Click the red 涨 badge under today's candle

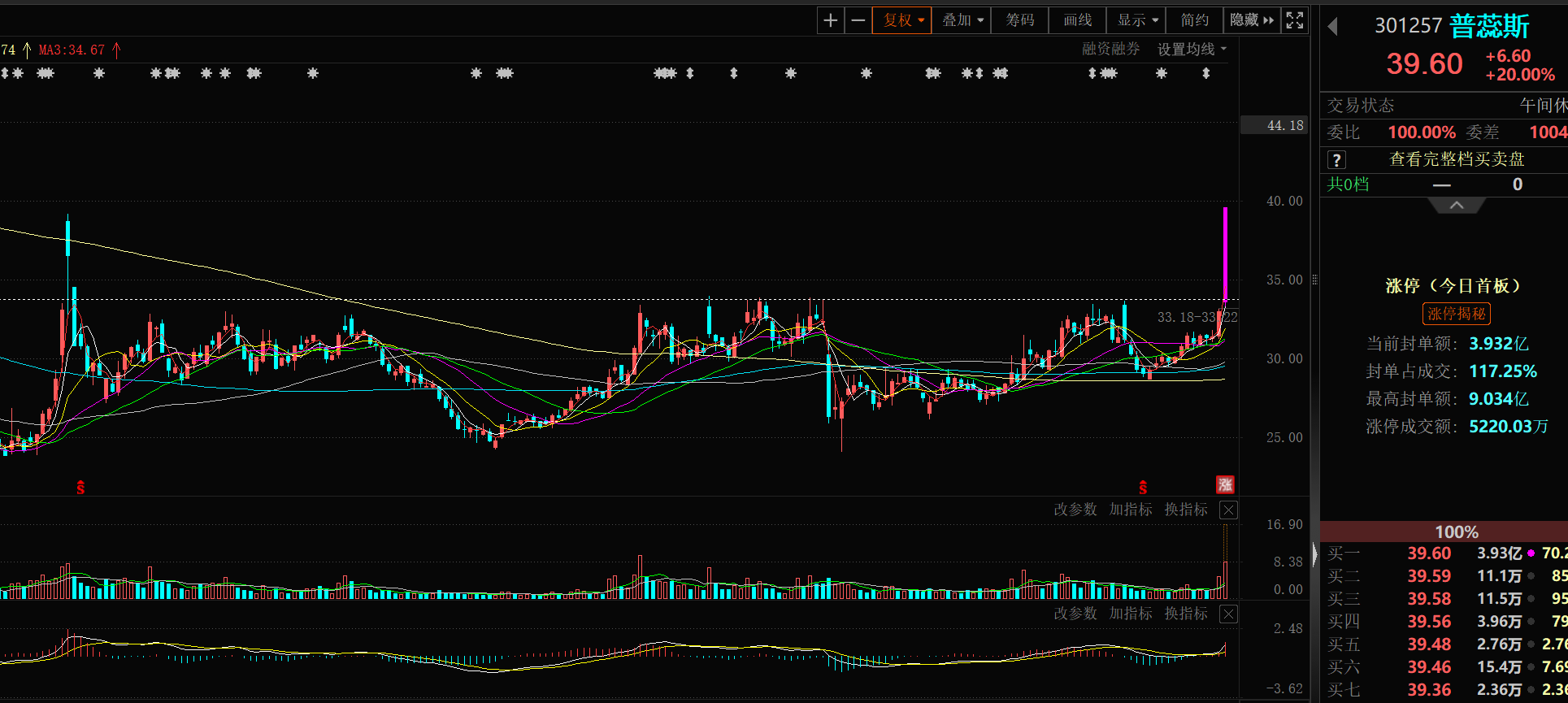tap(1225, 484)
